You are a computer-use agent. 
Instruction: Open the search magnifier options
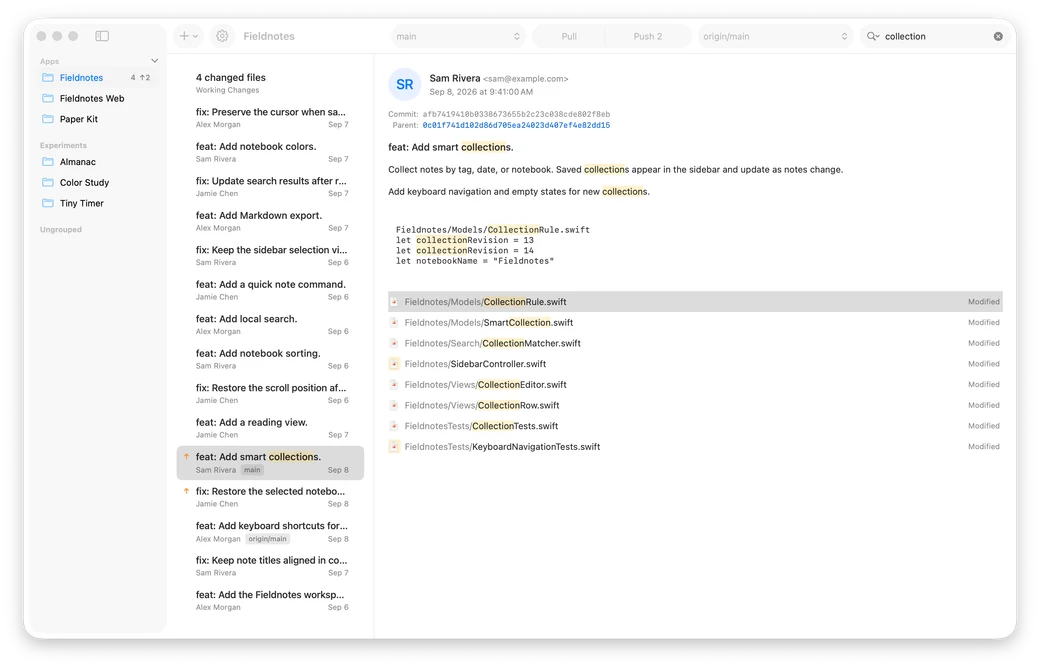pos(873,36)
